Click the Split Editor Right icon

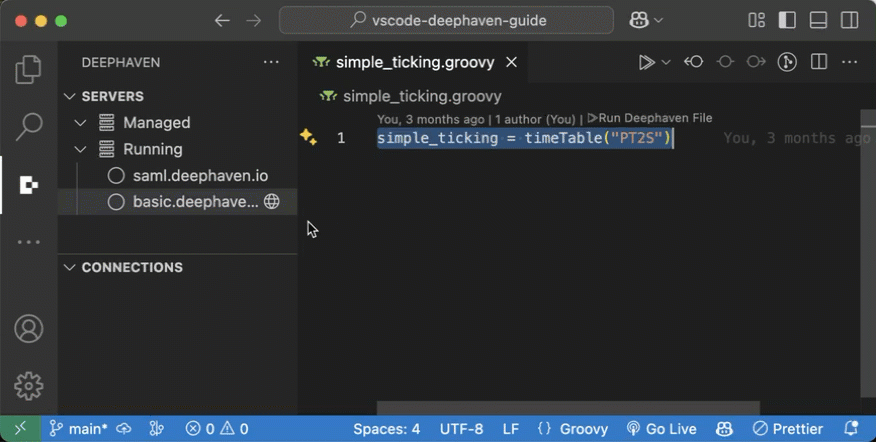819,62
